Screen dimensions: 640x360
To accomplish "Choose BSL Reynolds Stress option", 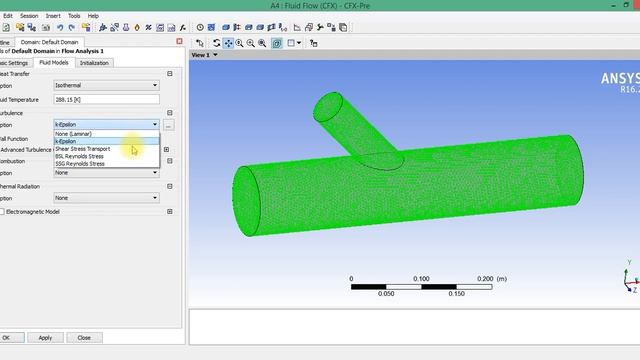I will [x=106, y=156].
